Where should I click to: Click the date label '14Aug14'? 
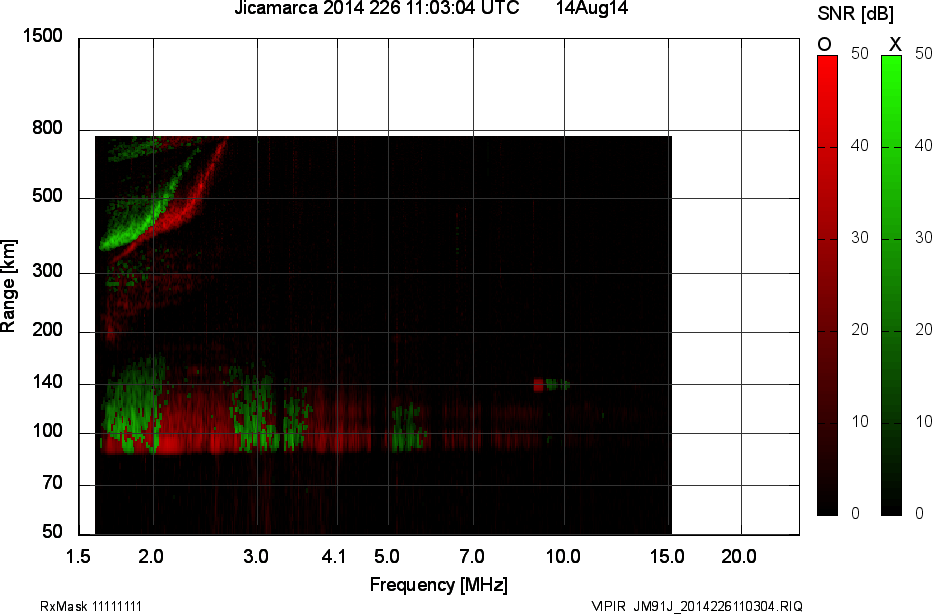coord(592,8)
